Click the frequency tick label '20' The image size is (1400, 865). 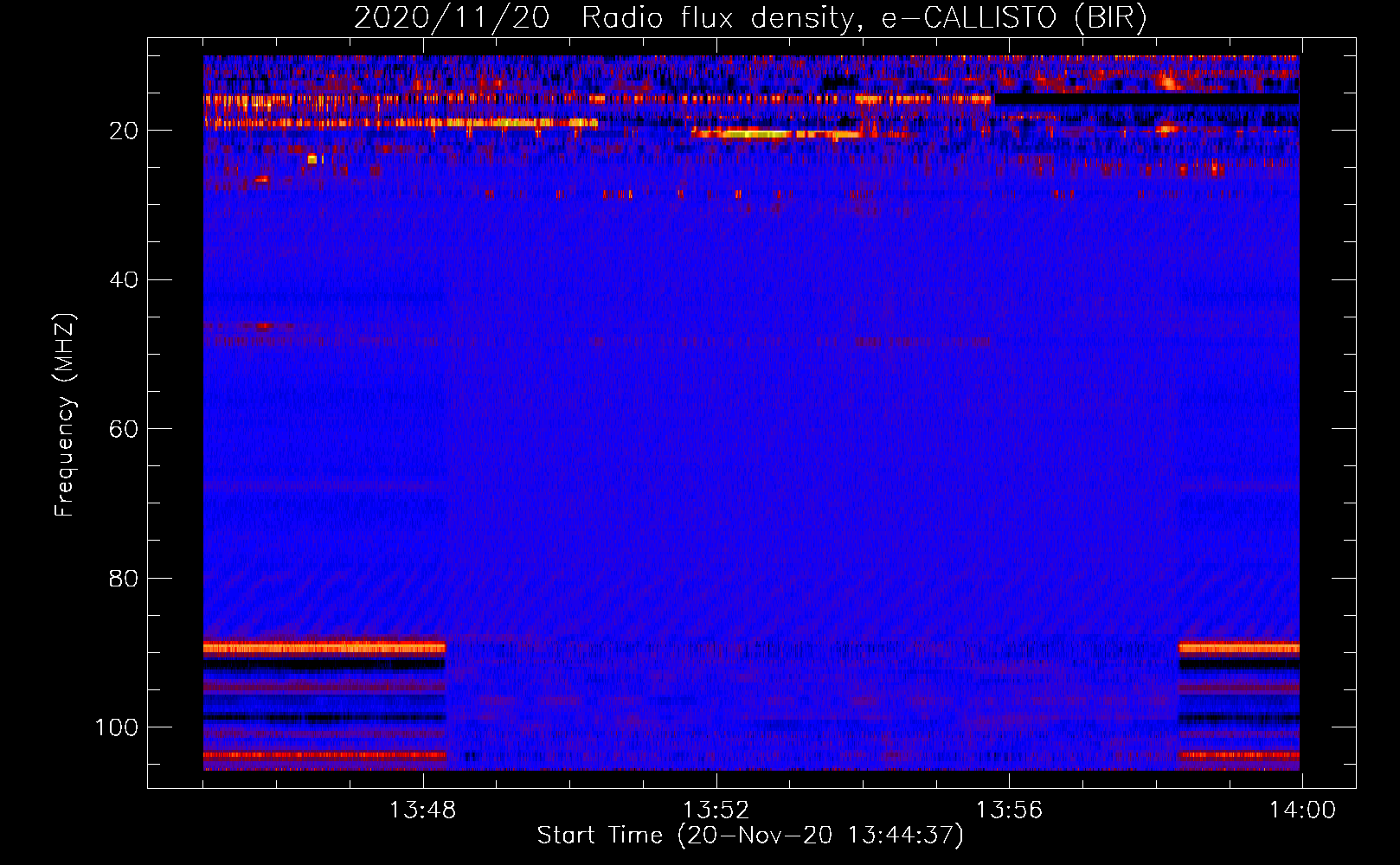[124, 131]
